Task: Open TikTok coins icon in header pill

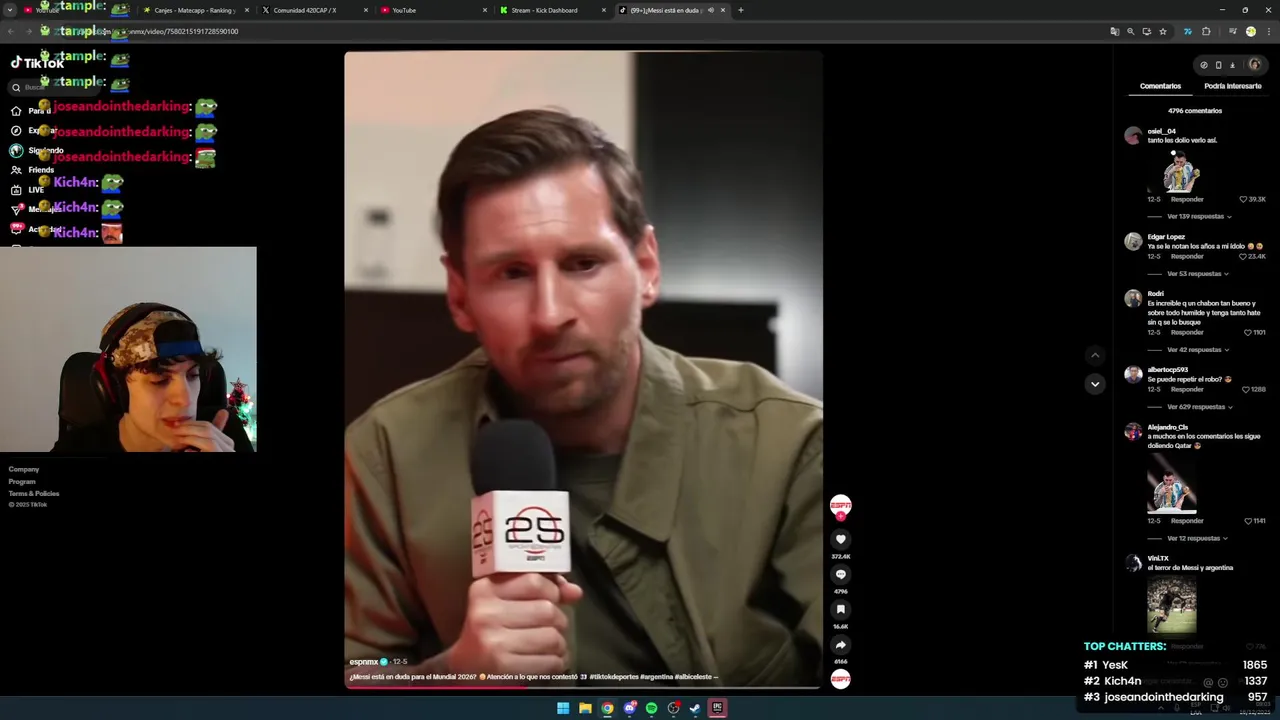Action: 1204,65
